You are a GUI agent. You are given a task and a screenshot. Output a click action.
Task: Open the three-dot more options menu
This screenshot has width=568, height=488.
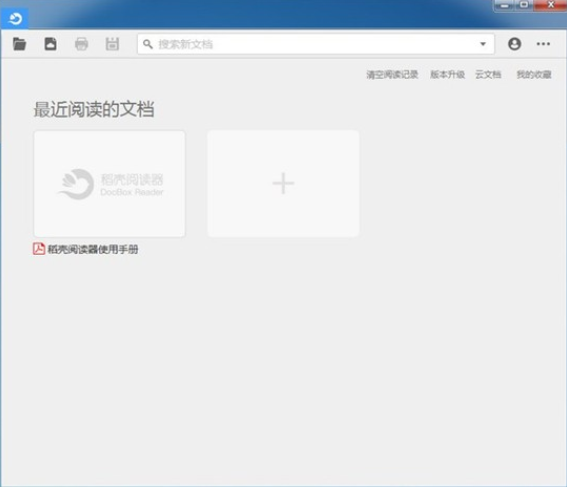tap(543, 44)
